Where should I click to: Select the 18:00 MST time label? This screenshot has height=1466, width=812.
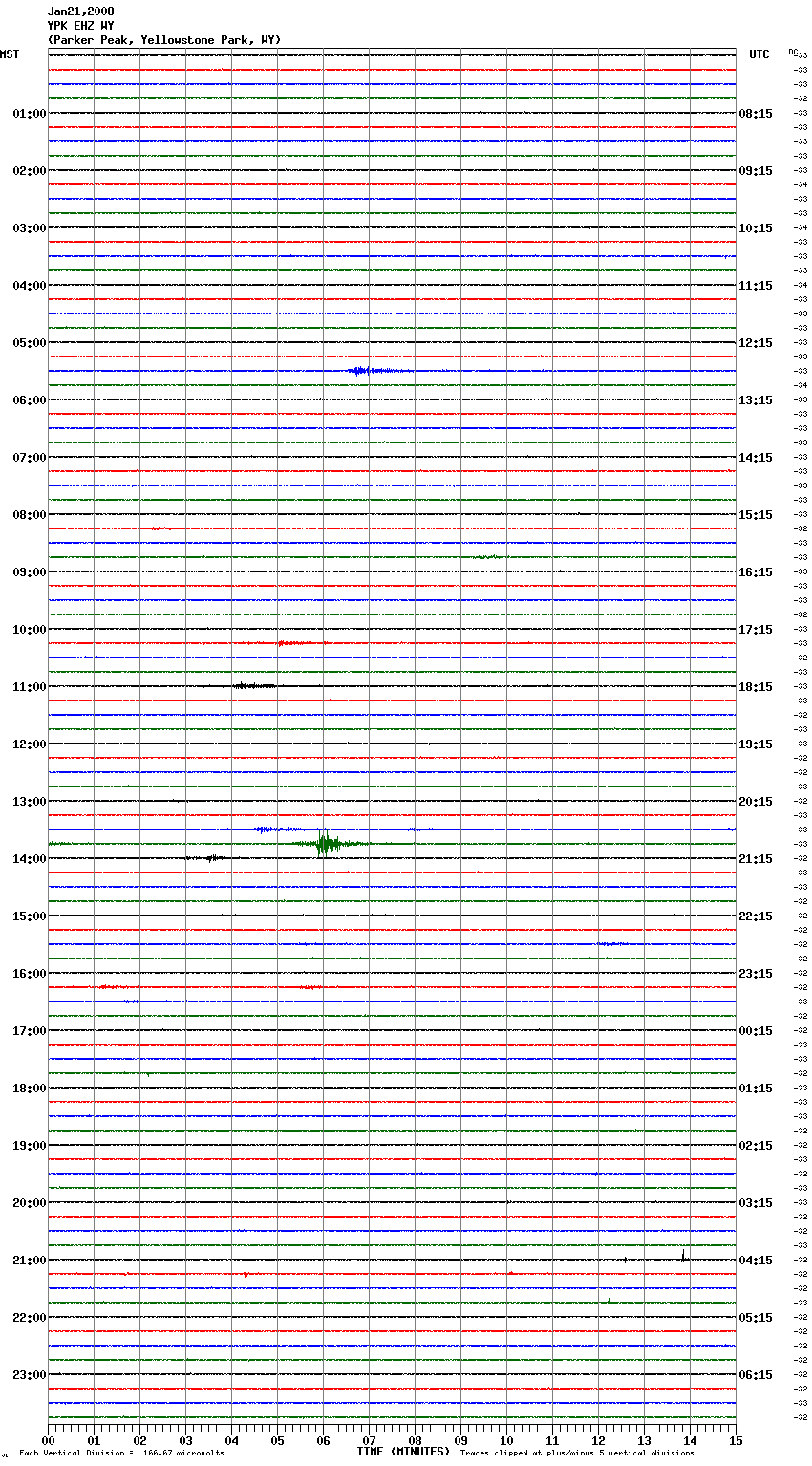click(30, 1089)
